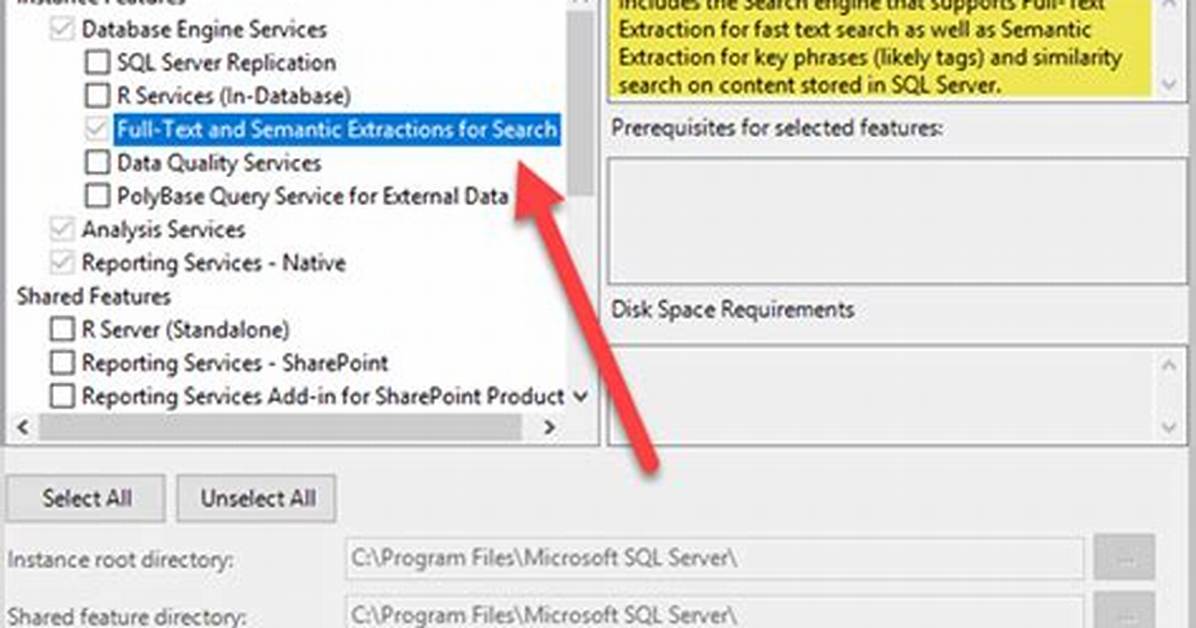
Task: Click the highlighted feature description text
Action: pos(878,47)
